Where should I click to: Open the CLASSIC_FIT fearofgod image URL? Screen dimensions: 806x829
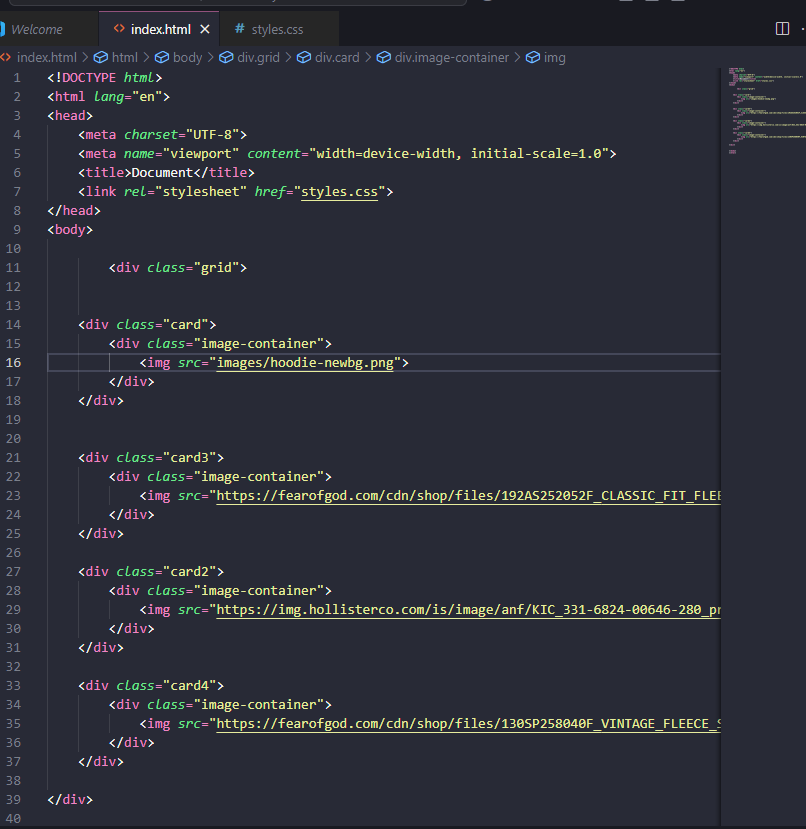pos(468,496)
